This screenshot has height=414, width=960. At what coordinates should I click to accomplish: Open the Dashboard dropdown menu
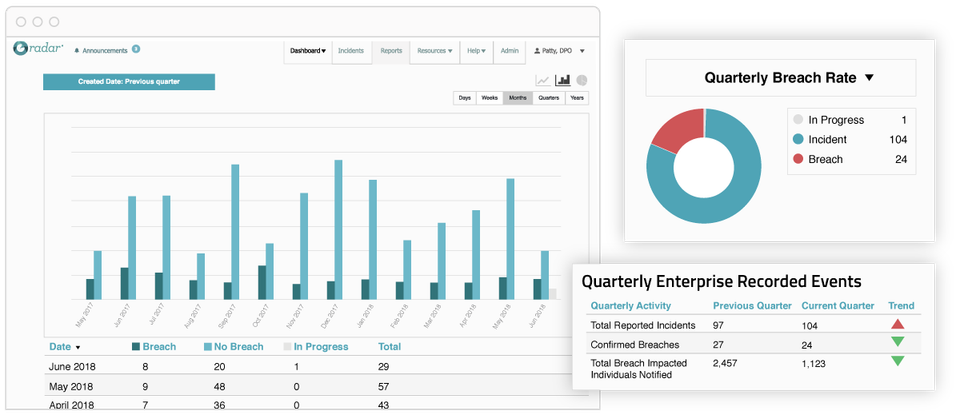(x=308, y=51)
